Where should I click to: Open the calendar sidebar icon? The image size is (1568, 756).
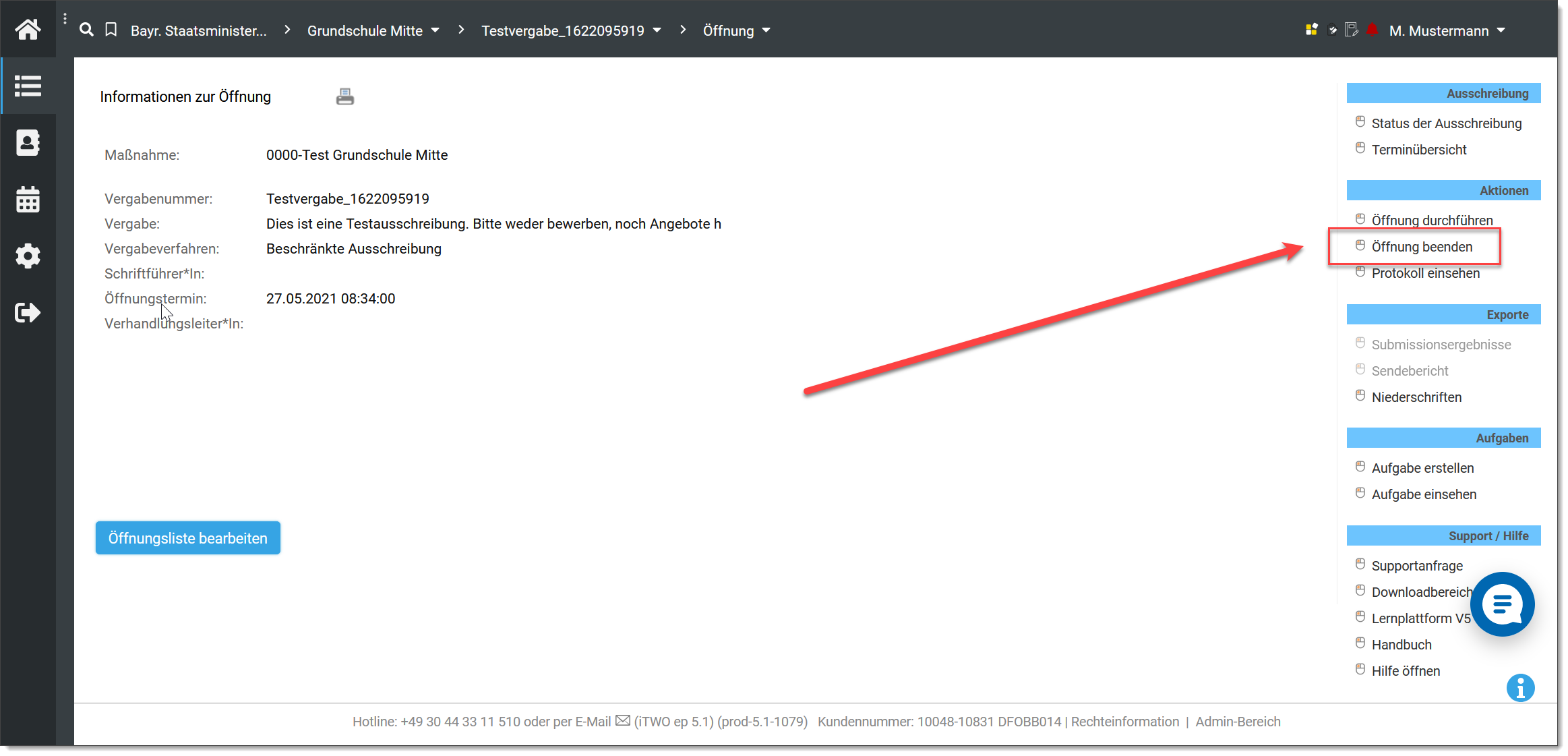pyautogui.click(x=28, y=200)
